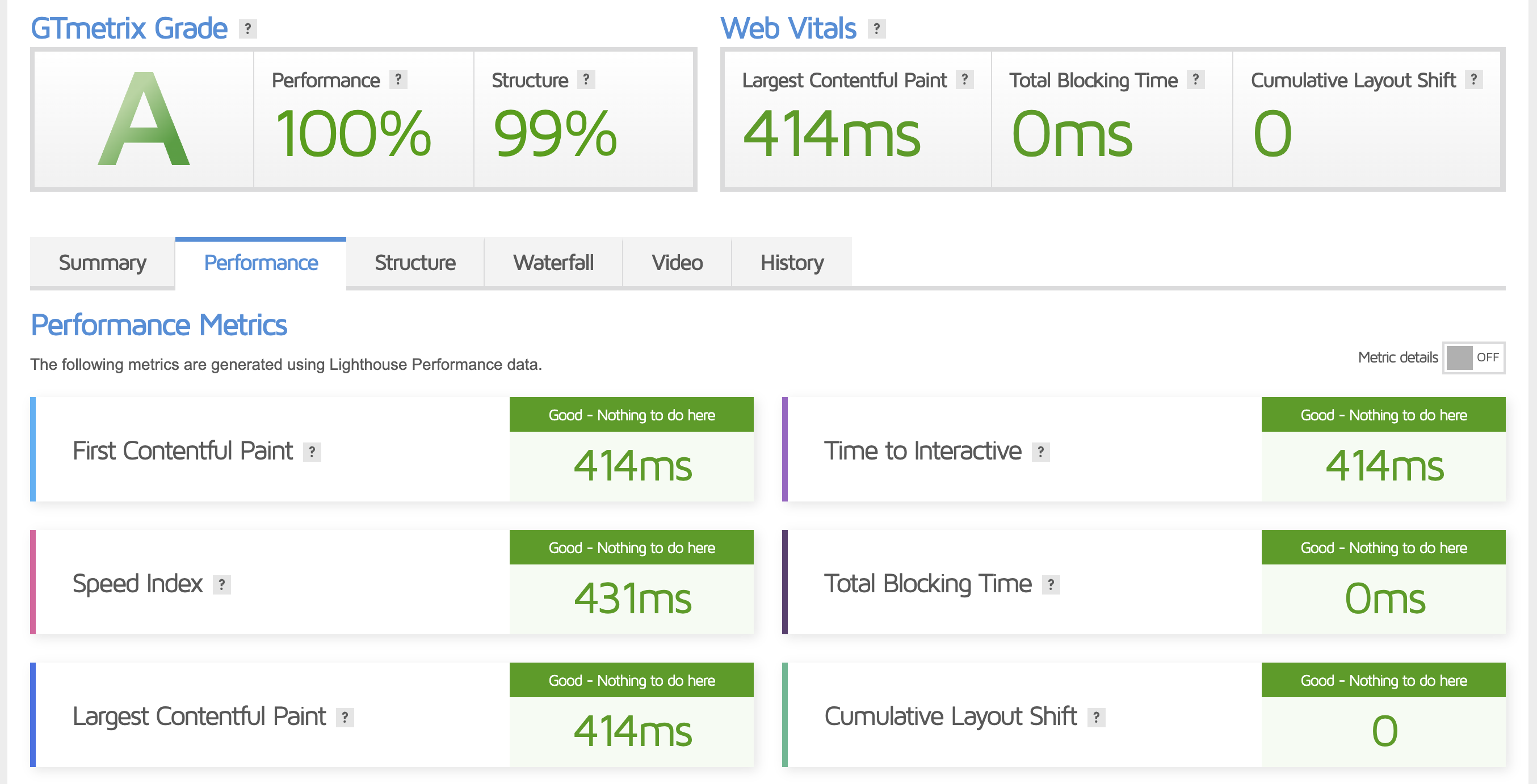Image resolution: width=1537 pixels, height=784 pixels.
Task: Open the Waterfall tab
Action: point(553,262)
